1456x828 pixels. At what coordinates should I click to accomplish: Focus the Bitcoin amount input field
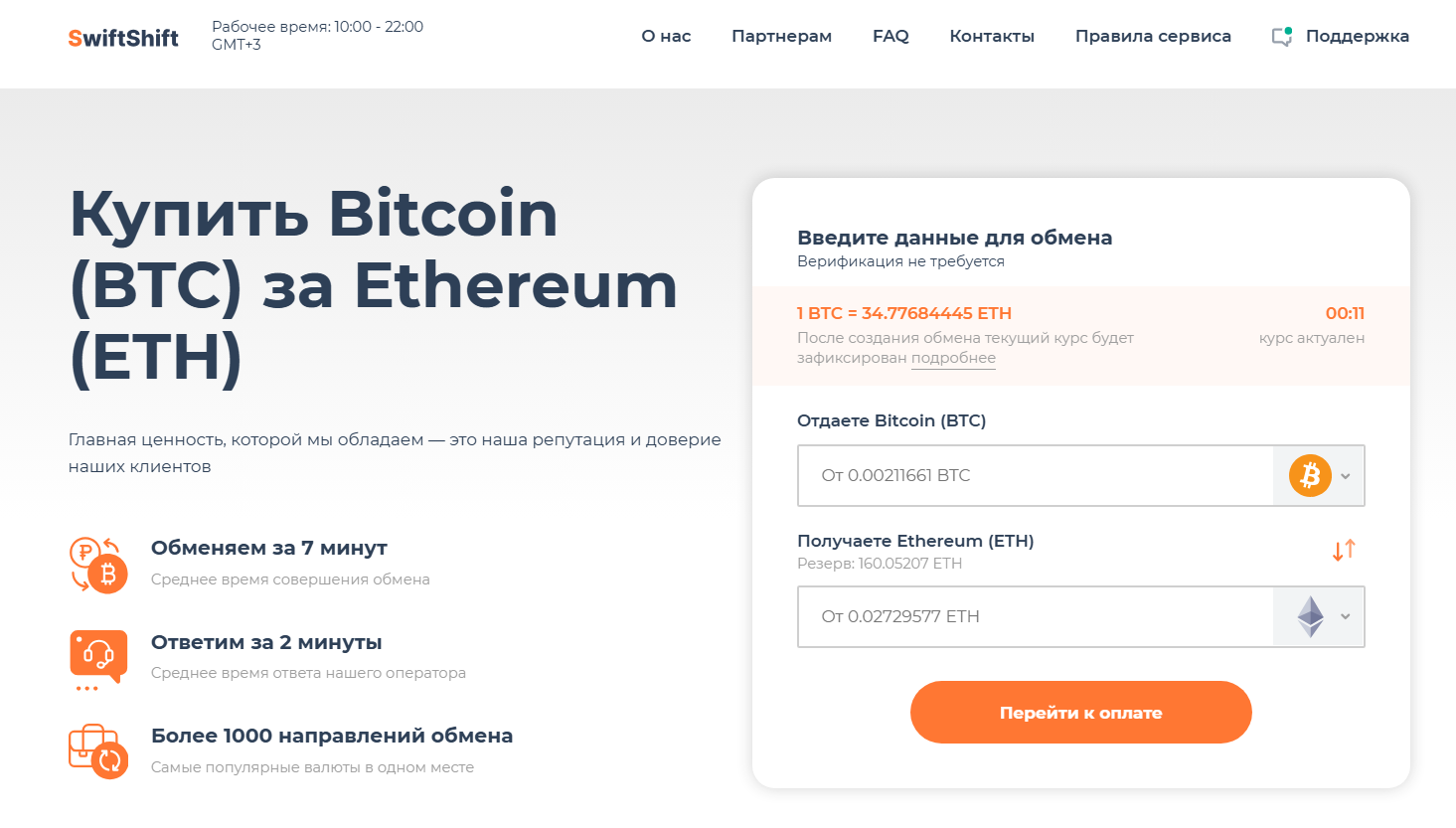pyautogui.click(x=1034, y=476)
